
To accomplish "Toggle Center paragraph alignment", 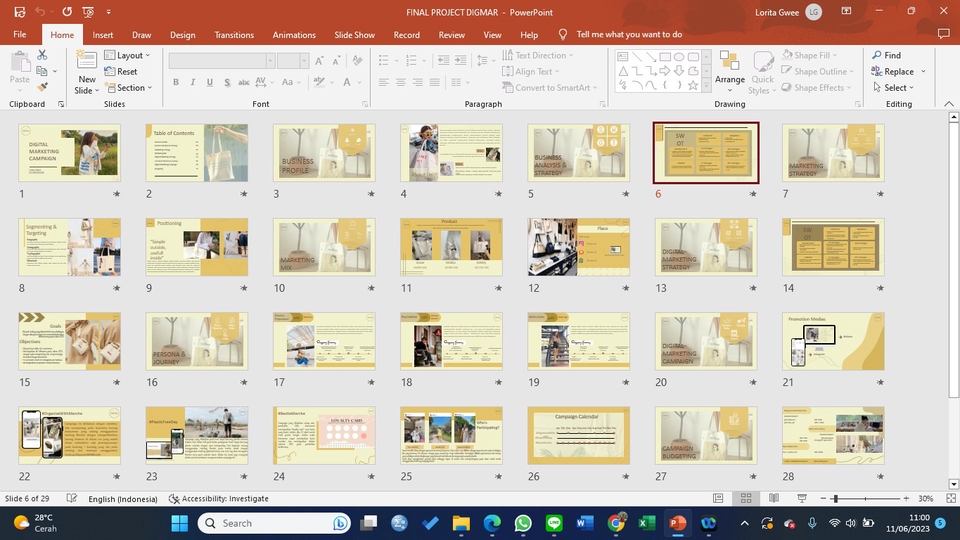I will 400,82.
